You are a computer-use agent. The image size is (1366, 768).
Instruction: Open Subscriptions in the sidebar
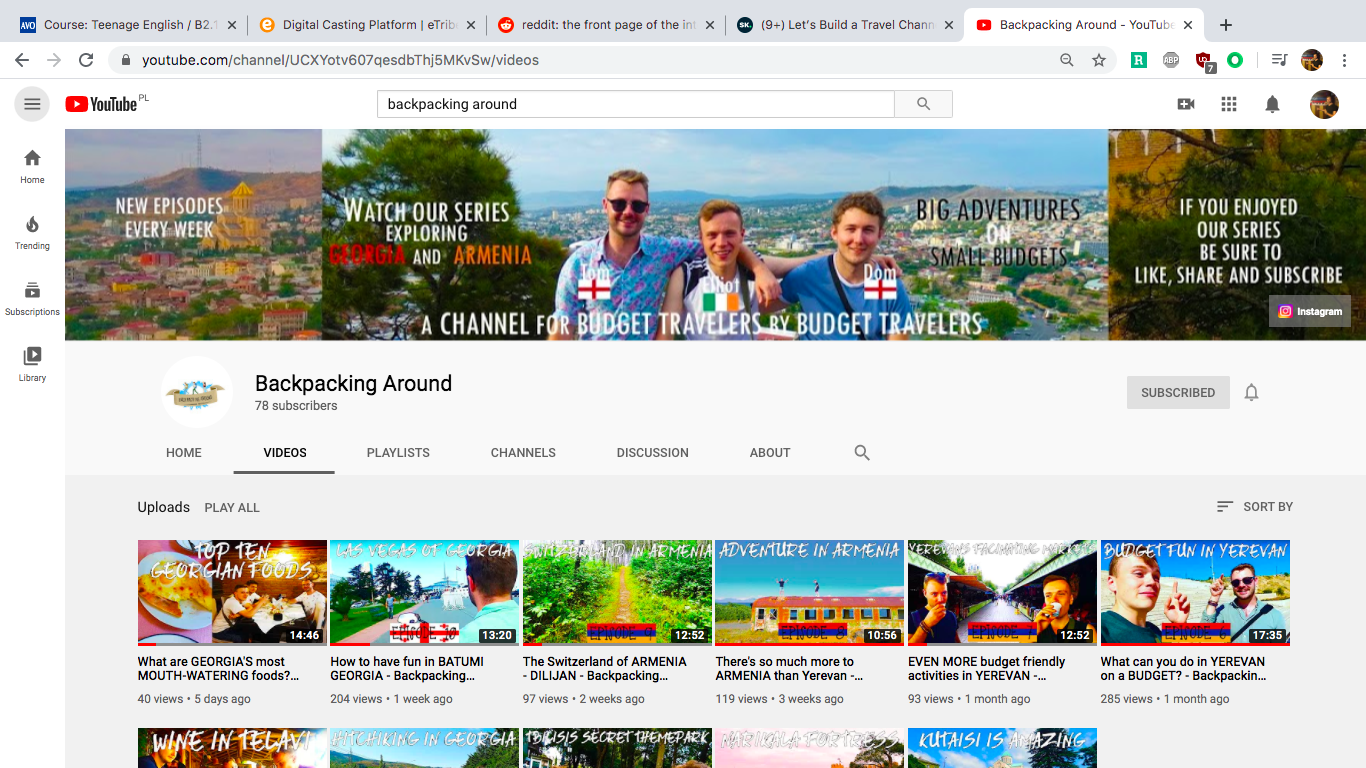pyautogui.click(x=32, y=298)
